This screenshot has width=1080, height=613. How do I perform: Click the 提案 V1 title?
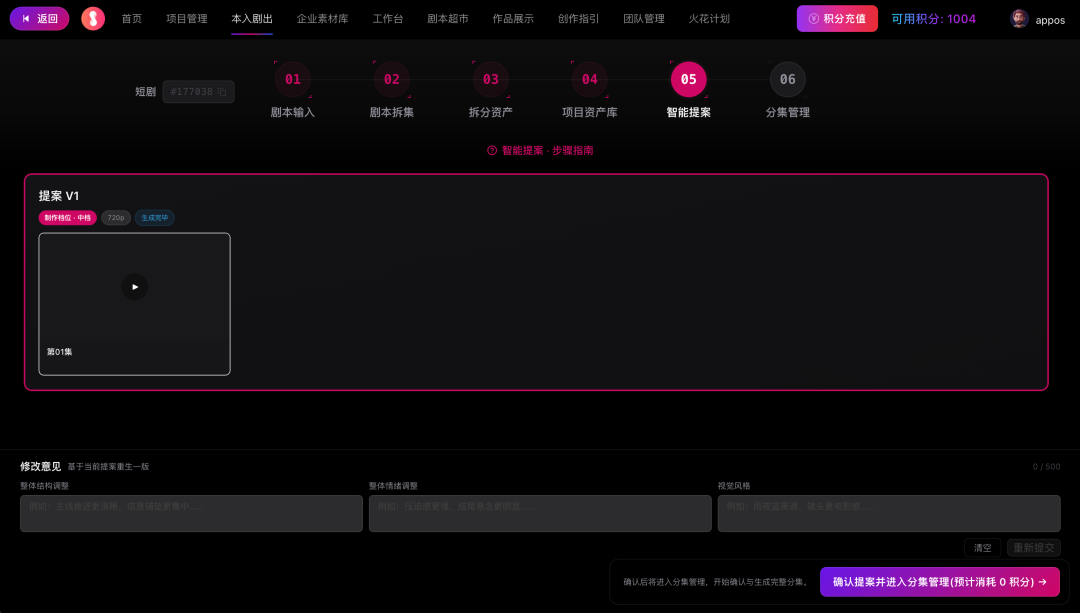59,196
